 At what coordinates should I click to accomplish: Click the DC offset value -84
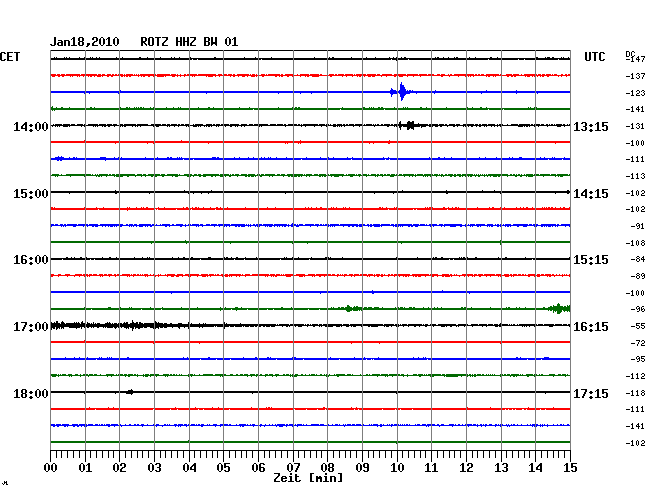638,259
